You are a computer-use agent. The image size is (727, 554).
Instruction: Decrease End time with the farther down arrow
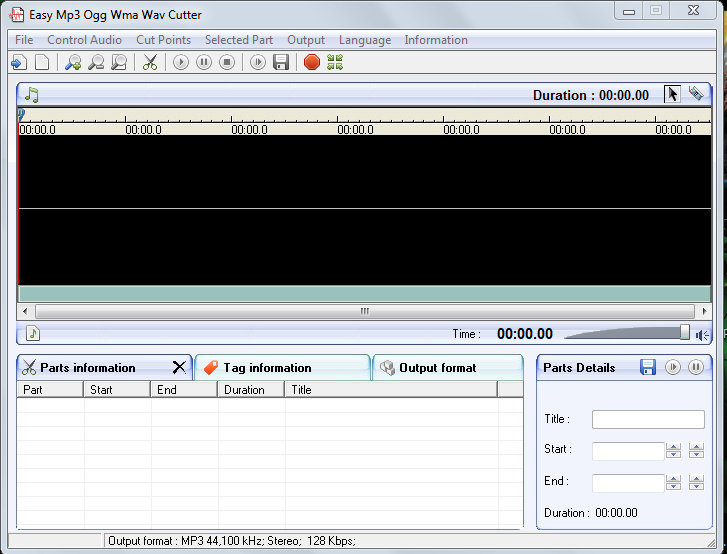[x=696, y=486]
